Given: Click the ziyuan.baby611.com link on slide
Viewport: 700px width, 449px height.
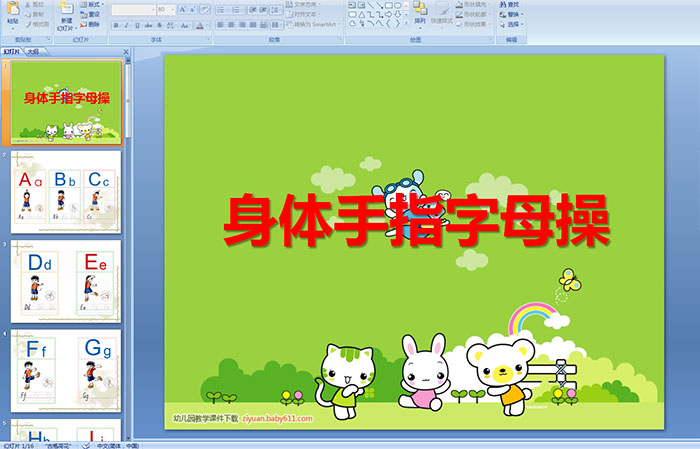Looking at the screenshot, I should tap(277, 418).
